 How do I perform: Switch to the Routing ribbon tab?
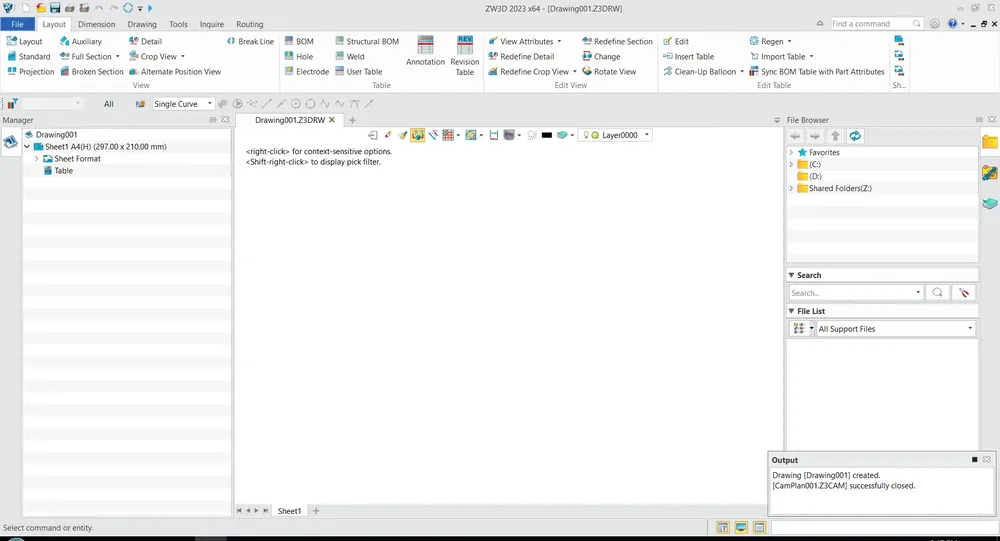tap(249, 24)
